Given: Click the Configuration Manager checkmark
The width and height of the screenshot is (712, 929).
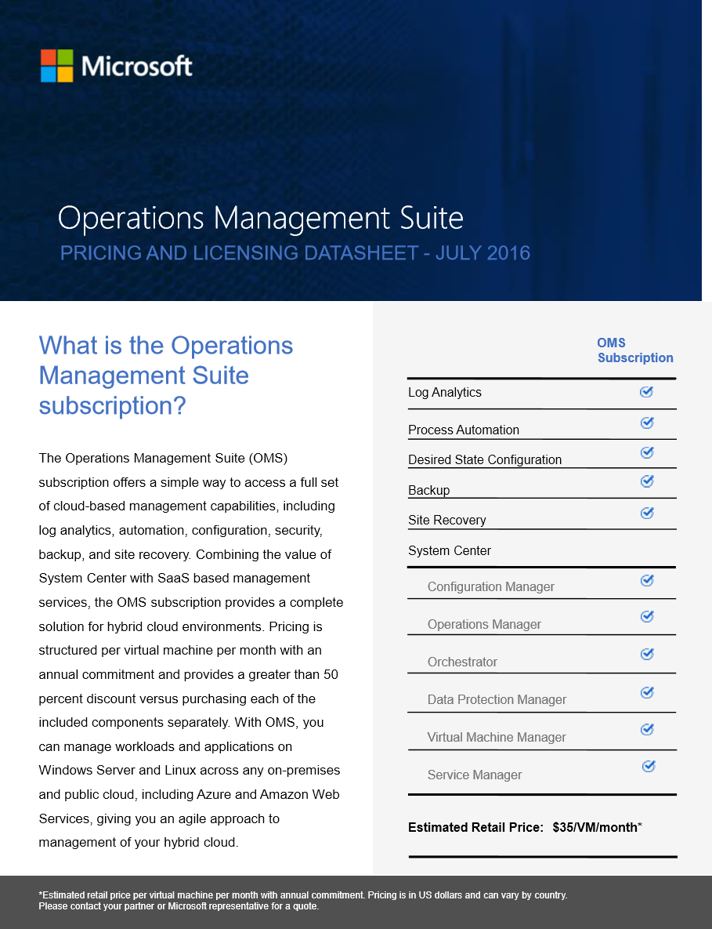Looking at the screenshot, I should pyautogui.click(x=647, y=580).
